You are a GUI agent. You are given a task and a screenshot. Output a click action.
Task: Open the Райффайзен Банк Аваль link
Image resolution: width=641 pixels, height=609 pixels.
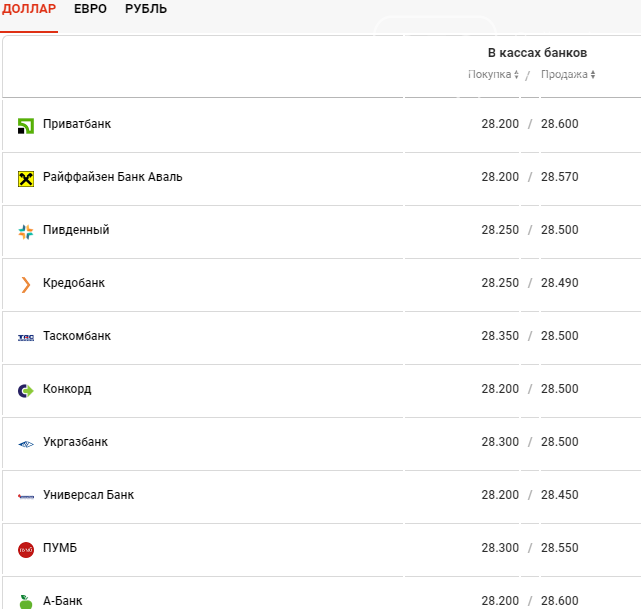[112, 177]
